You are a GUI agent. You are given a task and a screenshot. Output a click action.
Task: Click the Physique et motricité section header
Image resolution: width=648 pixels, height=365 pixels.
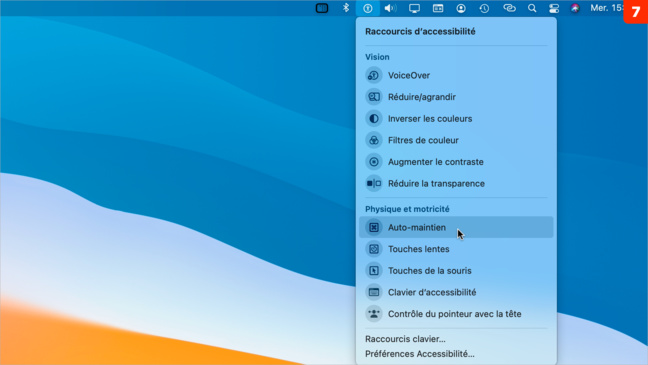(407, 209)
